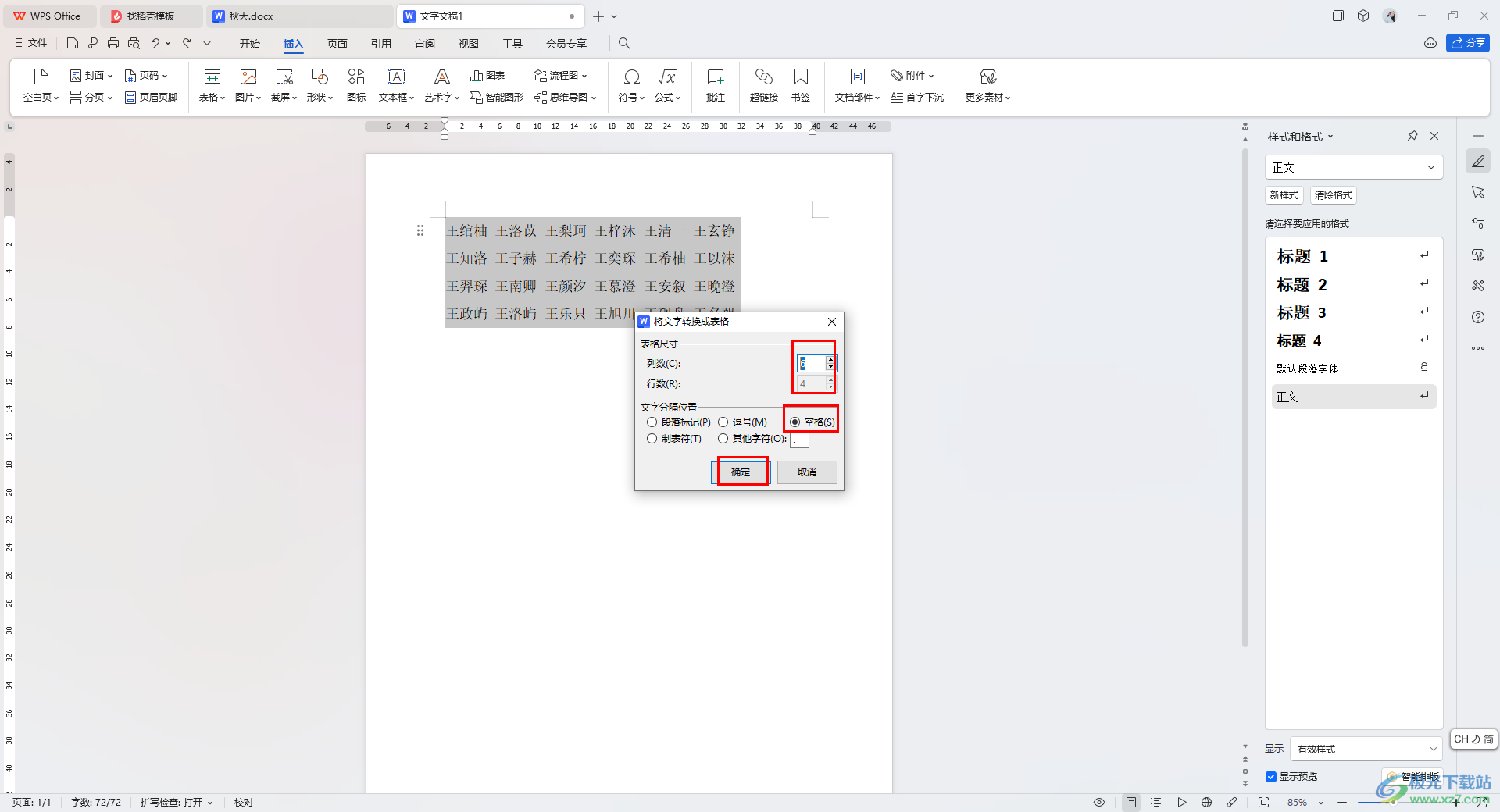Click 取消 in the convert dialog
Viewport: 1500px width, 812px height.
point(807,472)
